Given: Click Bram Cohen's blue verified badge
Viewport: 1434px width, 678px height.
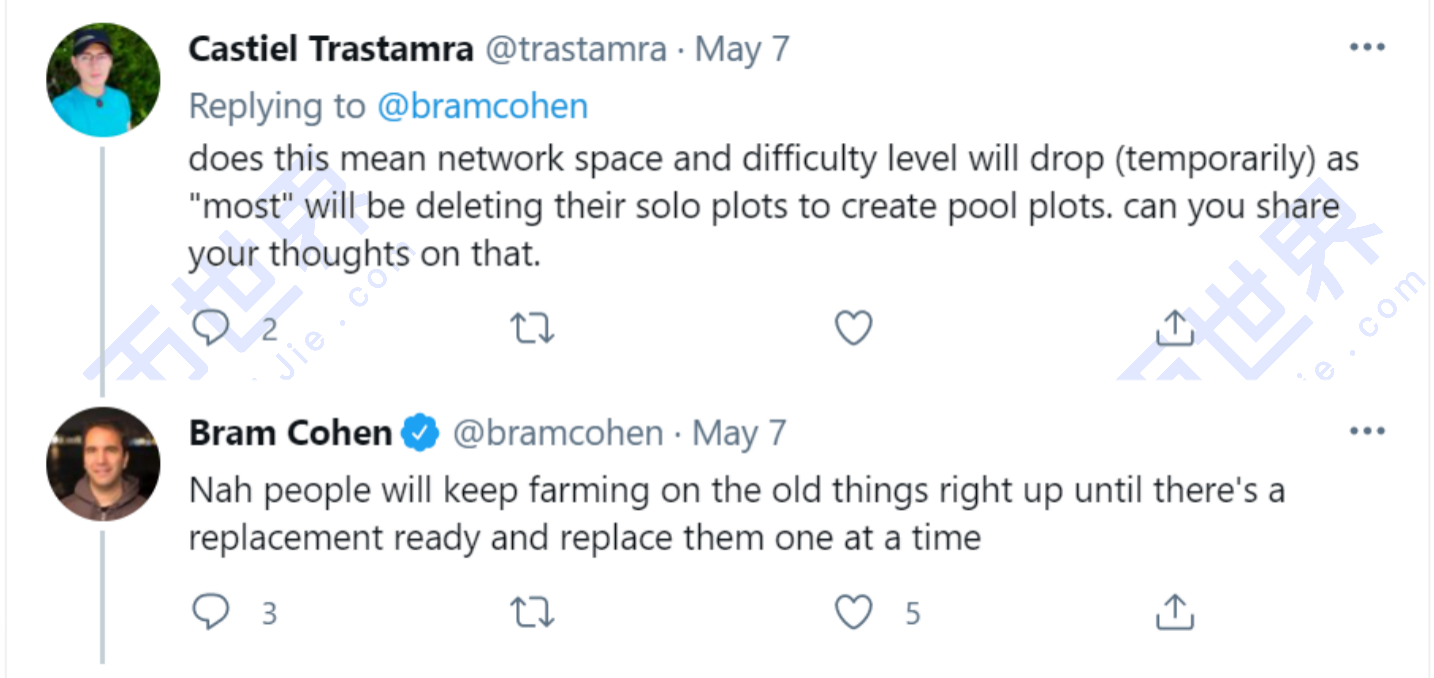Looking at the screenshot, I should [421, 433].
